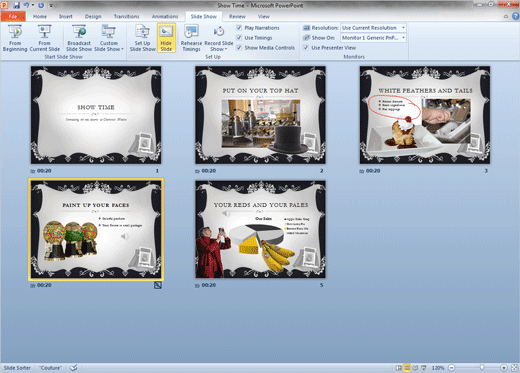Open Custom Slide Show dropdown
This screenshot has height=373, width=520.
pos(109,38)
